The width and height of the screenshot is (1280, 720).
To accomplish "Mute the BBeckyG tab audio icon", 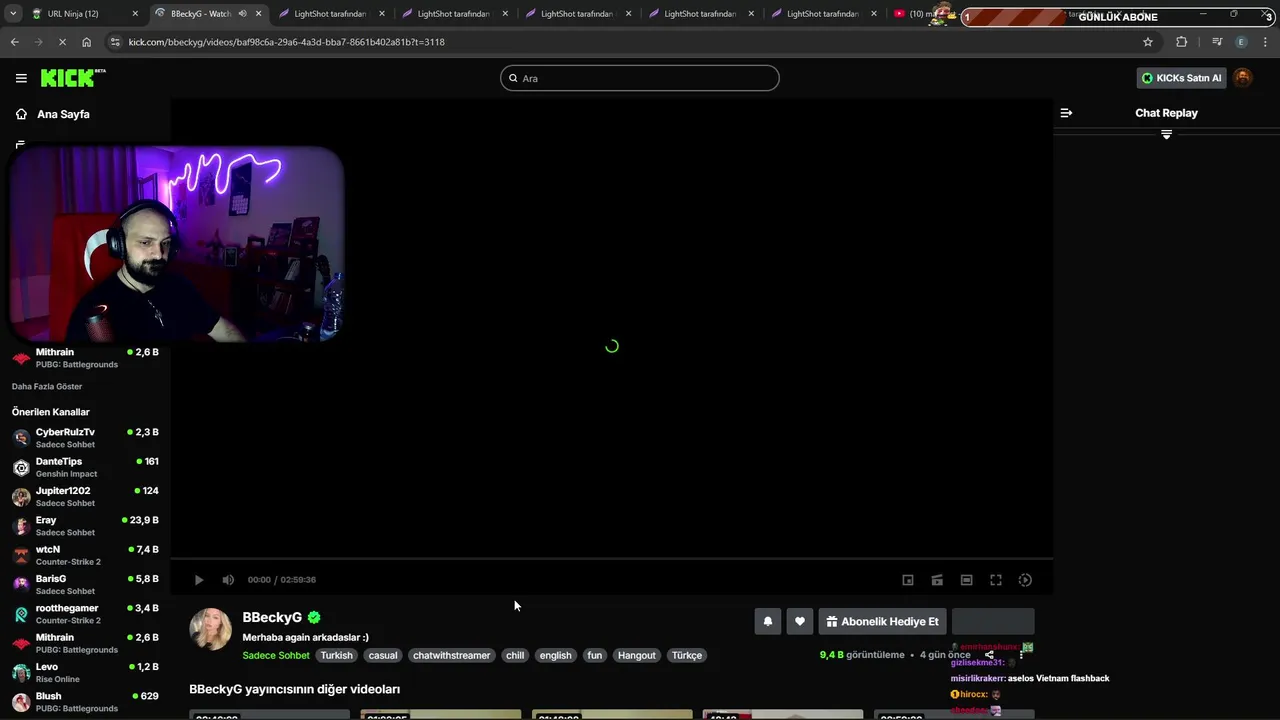I will pyautogui.click(x=243, y=14).
